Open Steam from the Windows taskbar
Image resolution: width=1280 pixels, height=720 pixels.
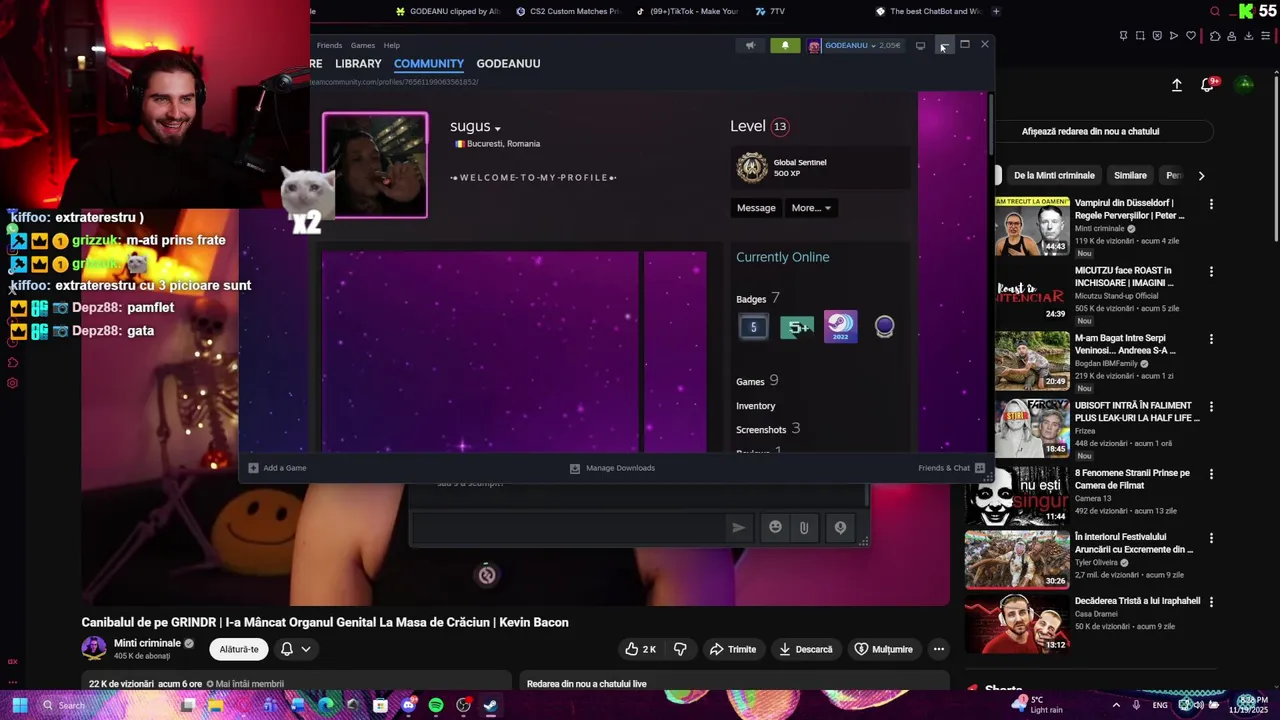pos(490,705)
